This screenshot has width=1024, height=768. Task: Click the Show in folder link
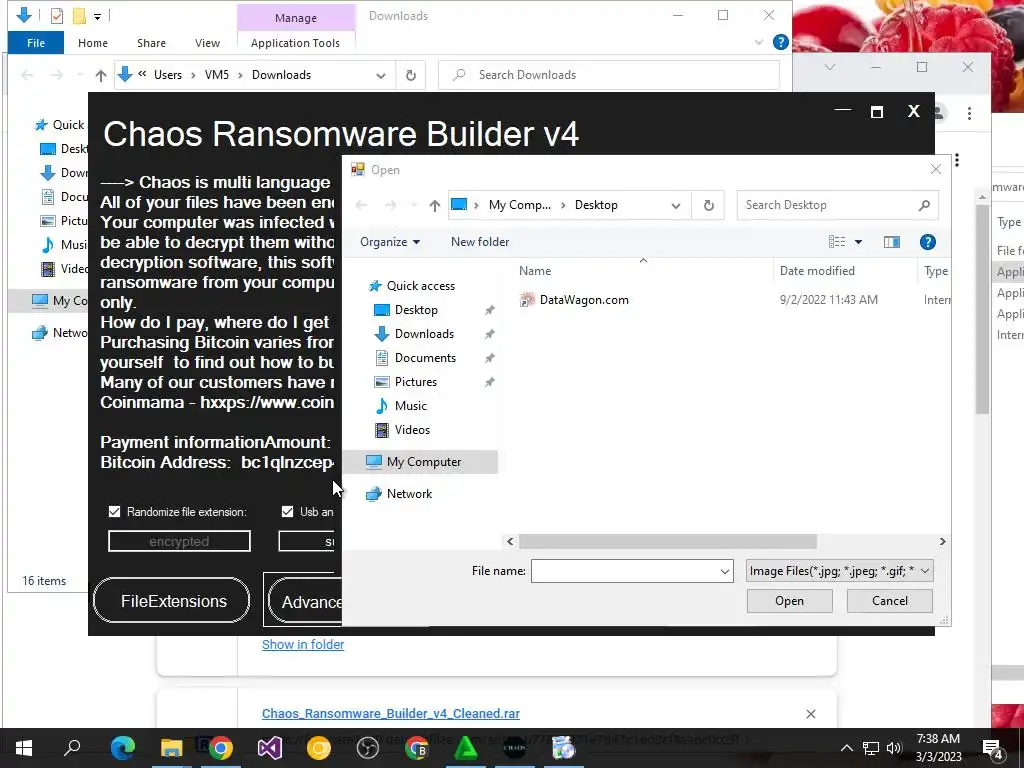pyautogui.click(x=303, y=645)
